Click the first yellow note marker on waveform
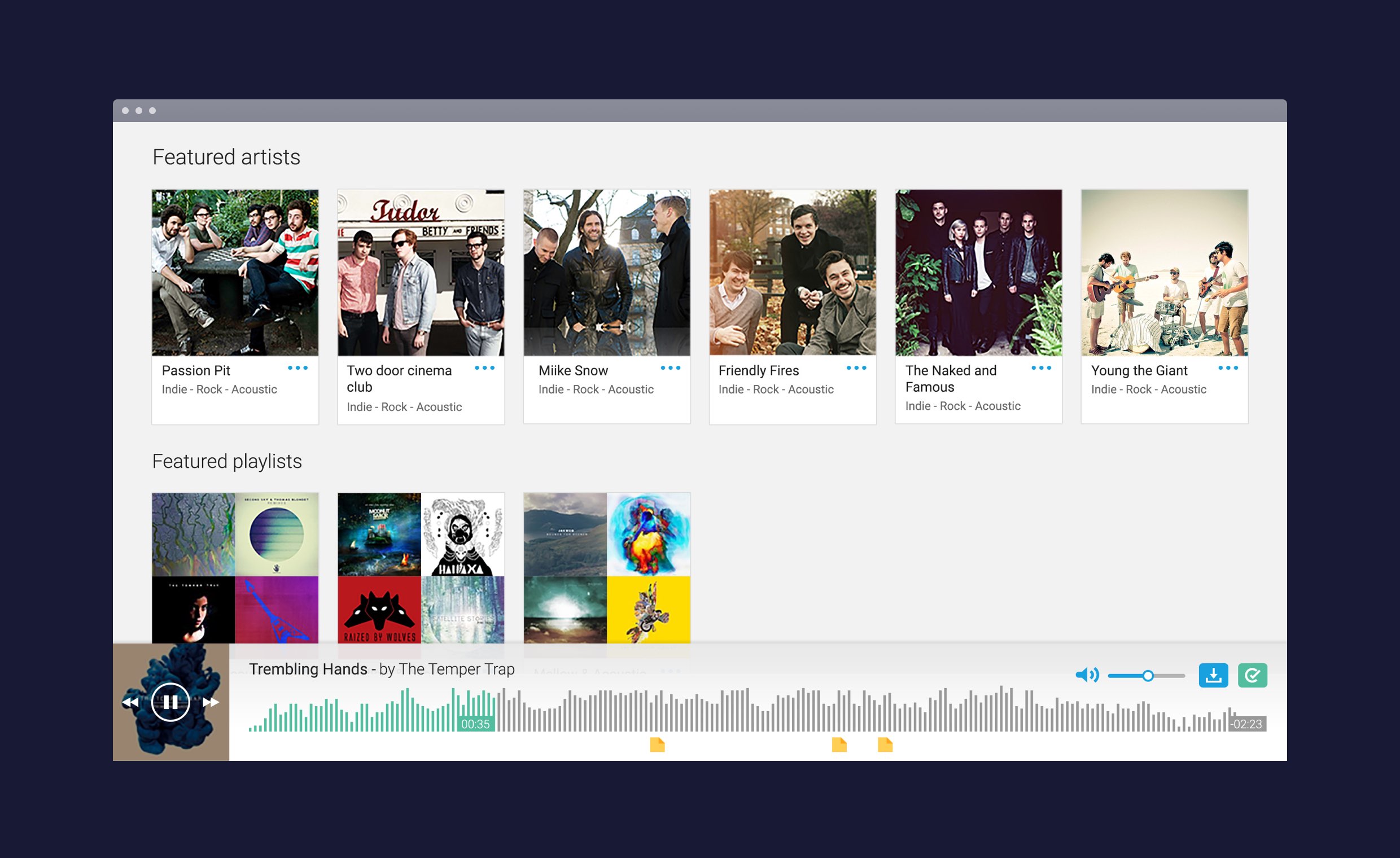Image resolution: width=1400 pixels, height=858 pixels. pyautogui.click(x=658, y=745)
